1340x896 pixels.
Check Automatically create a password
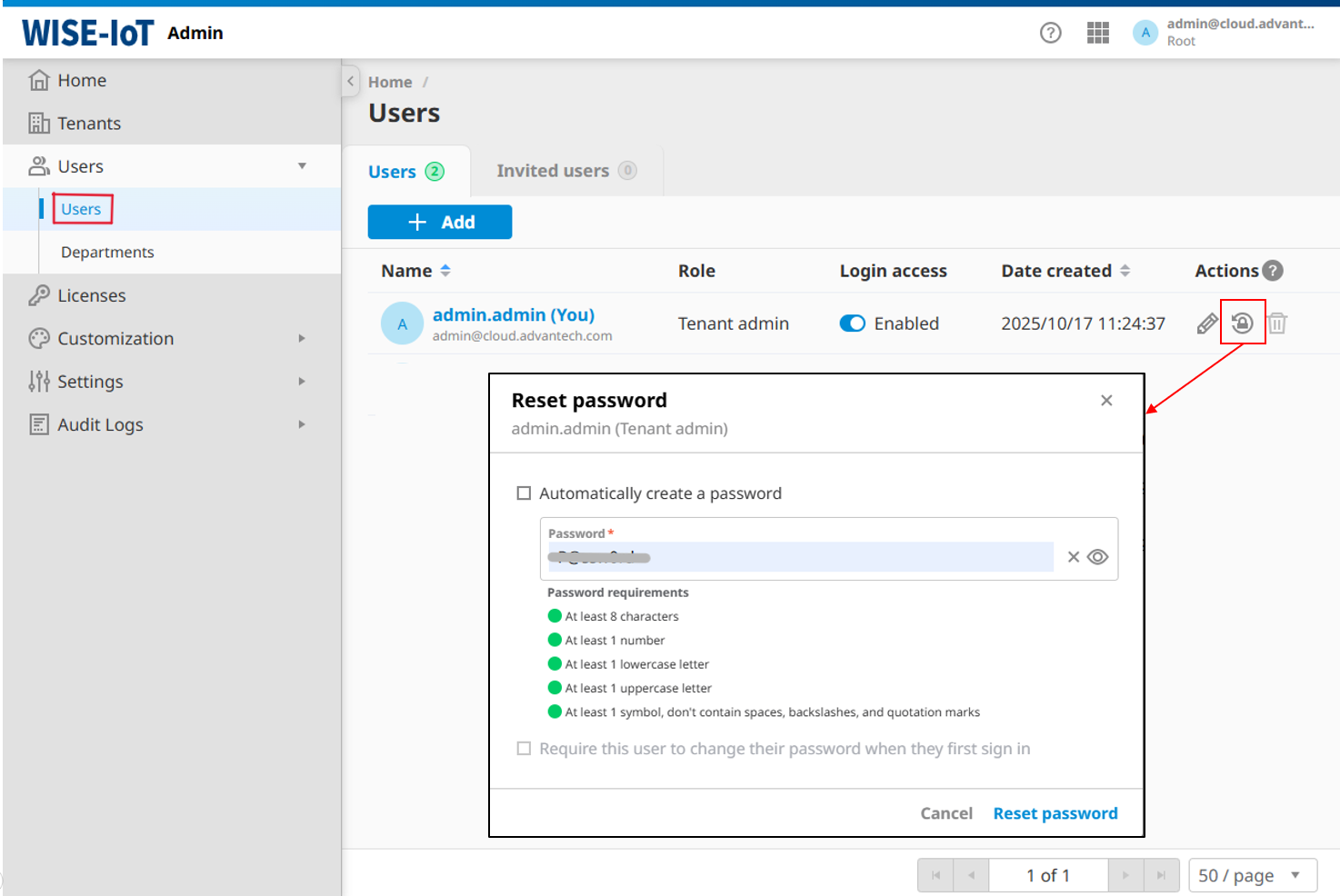point(524,493)
